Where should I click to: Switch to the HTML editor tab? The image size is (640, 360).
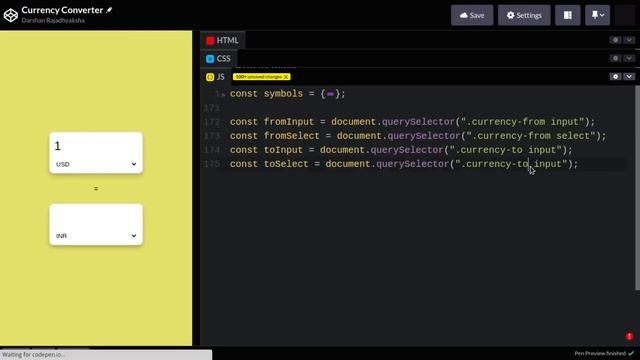pos(222,40)
